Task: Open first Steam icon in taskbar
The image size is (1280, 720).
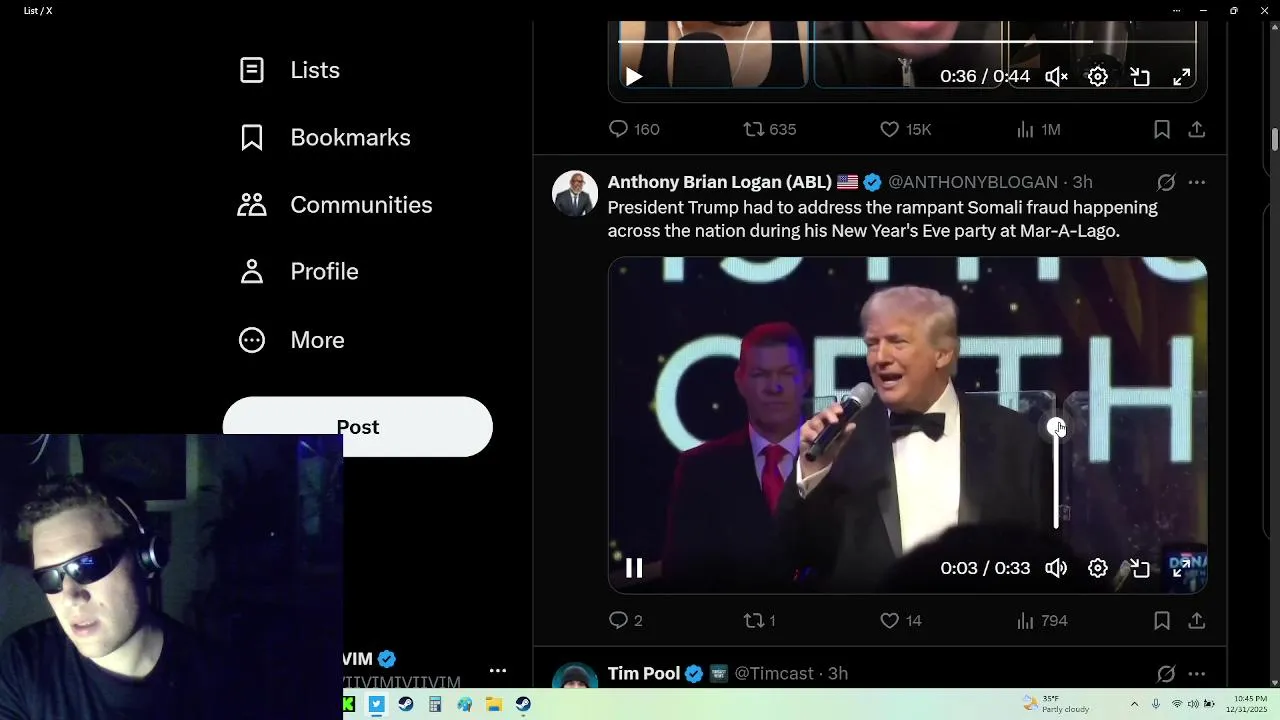Action: (405, 704)
